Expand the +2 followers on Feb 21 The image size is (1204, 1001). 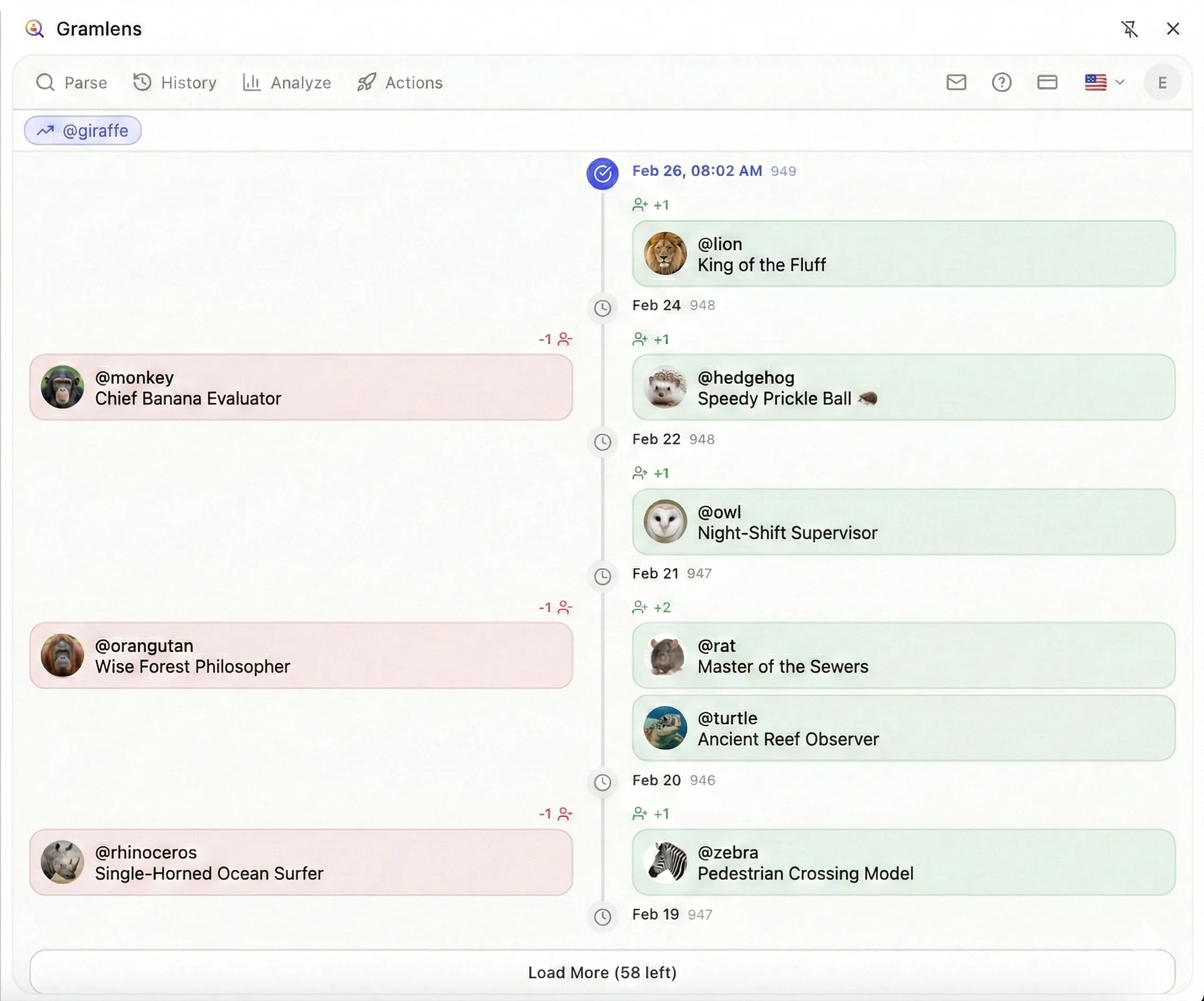(x=651, y=607)
